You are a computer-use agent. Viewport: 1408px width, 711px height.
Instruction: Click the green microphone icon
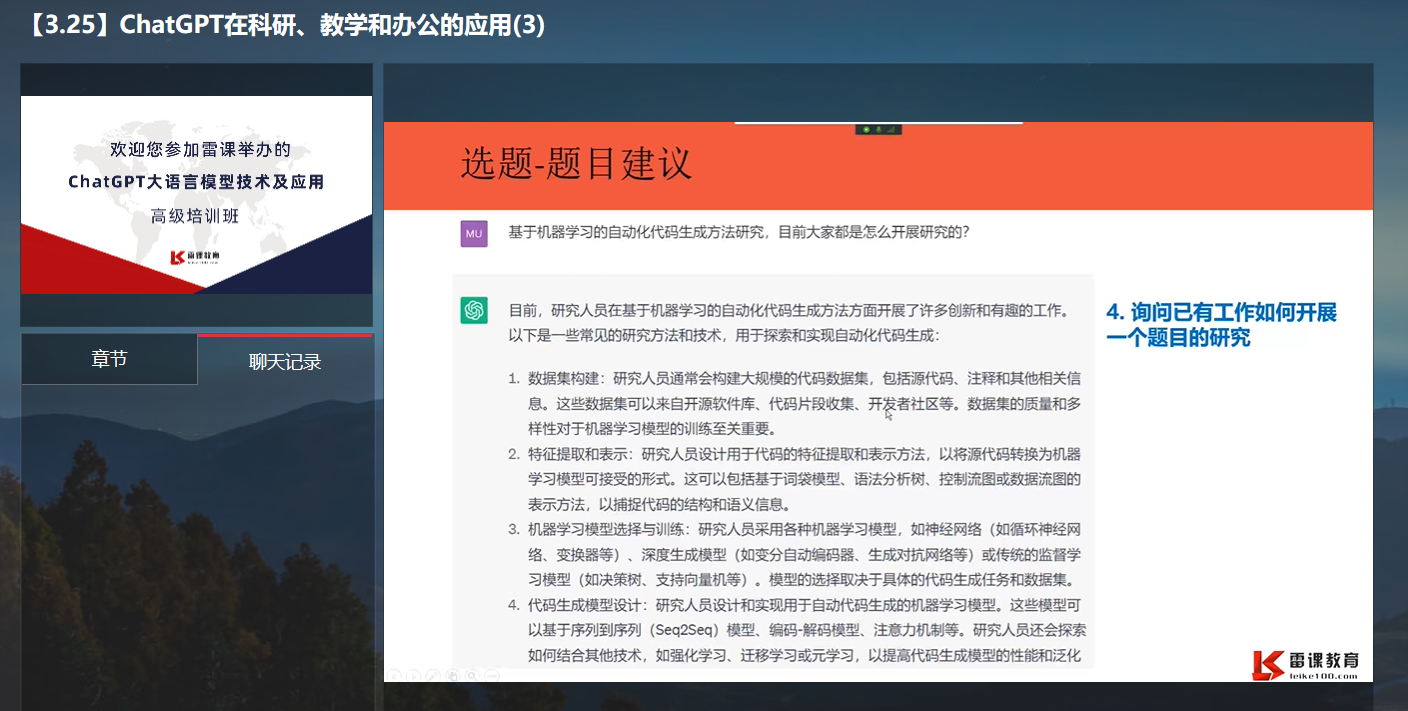pos(878,129)
